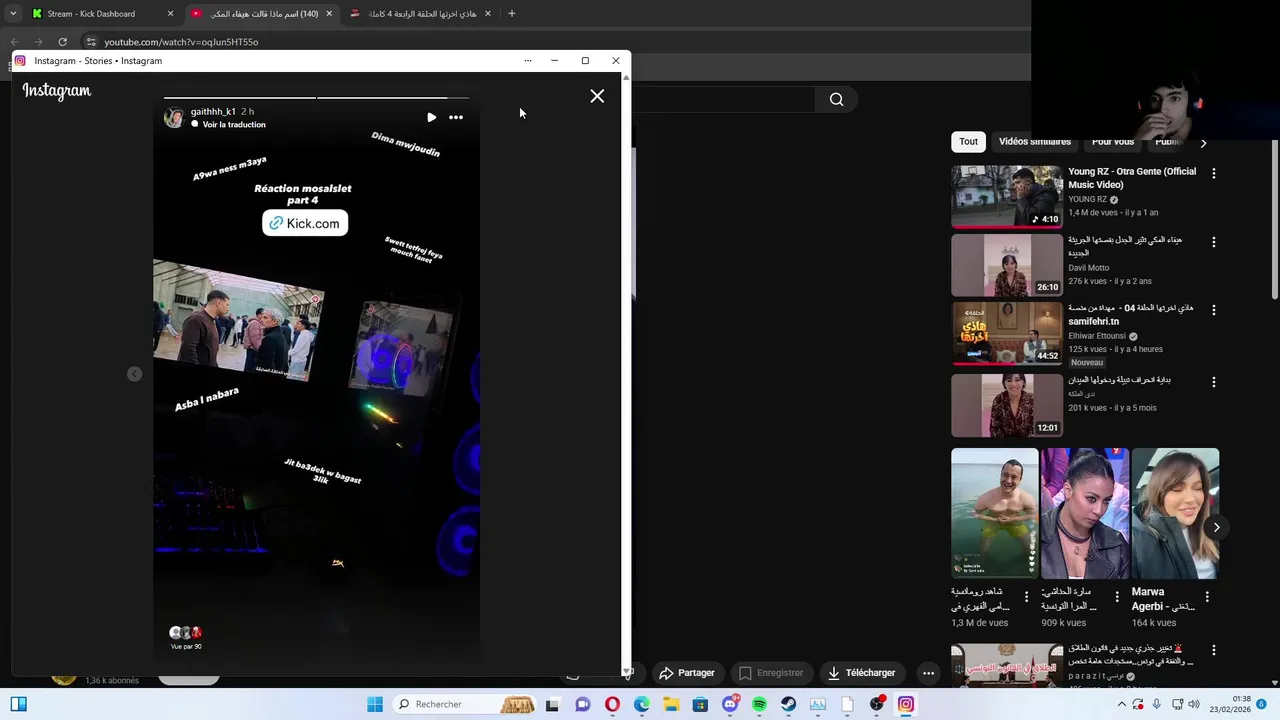Close the Kick Dashboard tab
This screenshot has width=1280, height=720.
(x=170, y=14)
